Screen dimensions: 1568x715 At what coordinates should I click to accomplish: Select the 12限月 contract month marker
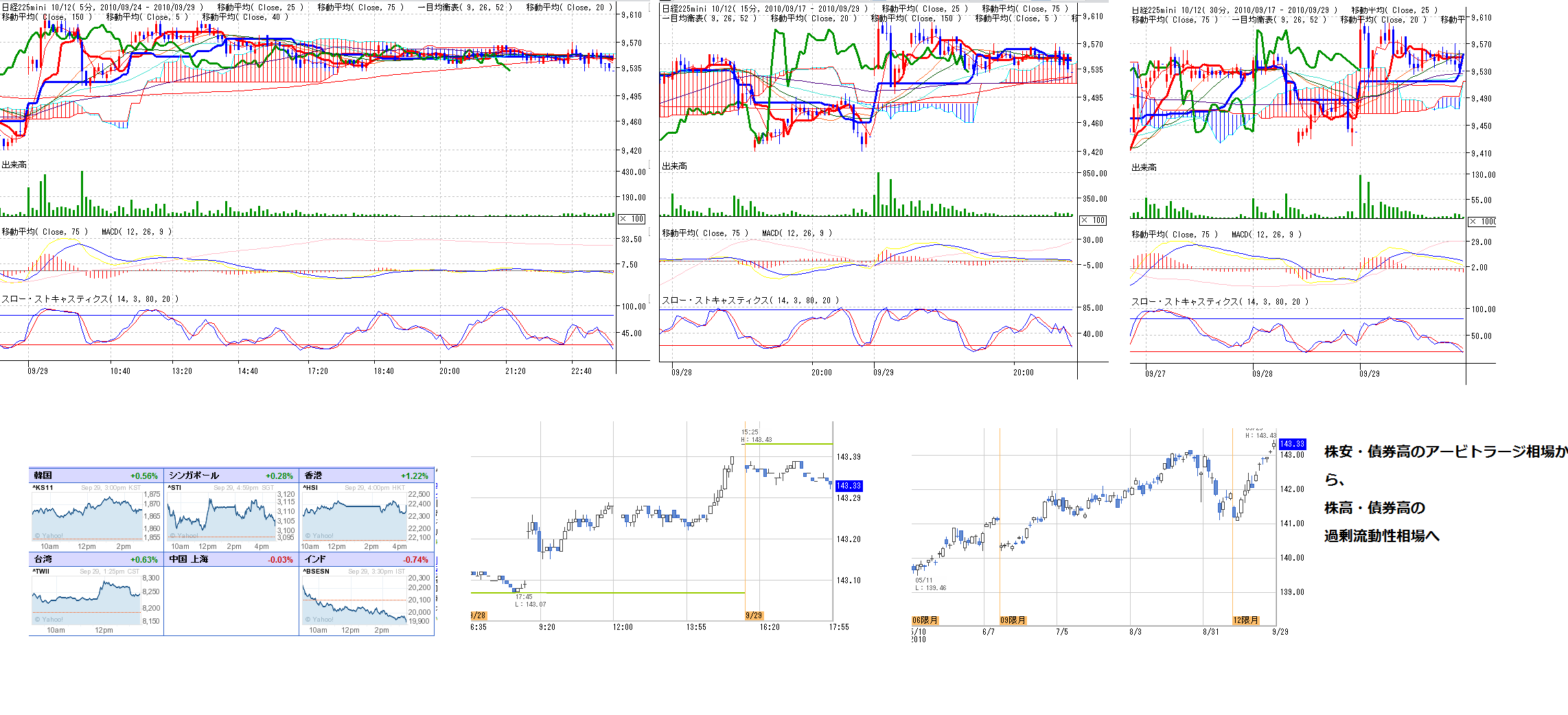tap(1245, 620)
